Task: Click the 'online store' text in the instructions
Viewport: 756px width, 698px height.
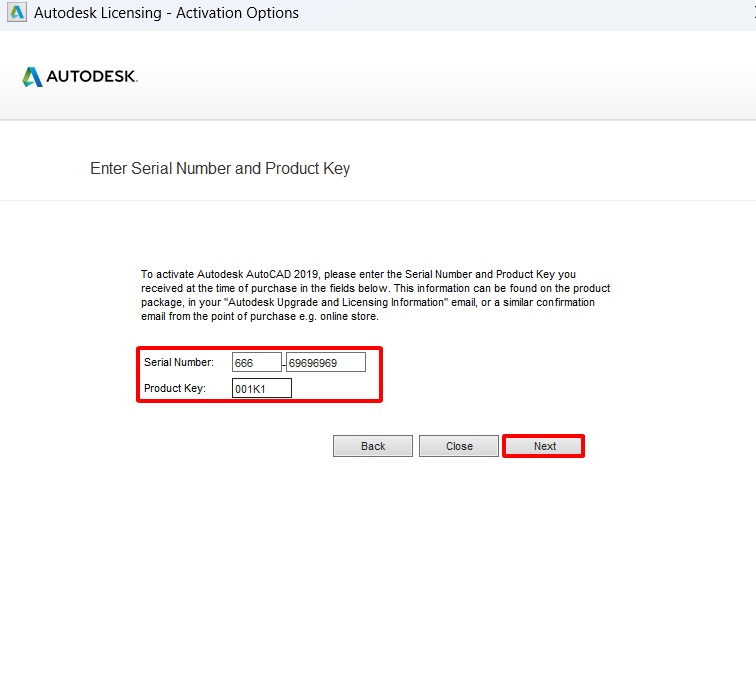Action: pos(348,317)
